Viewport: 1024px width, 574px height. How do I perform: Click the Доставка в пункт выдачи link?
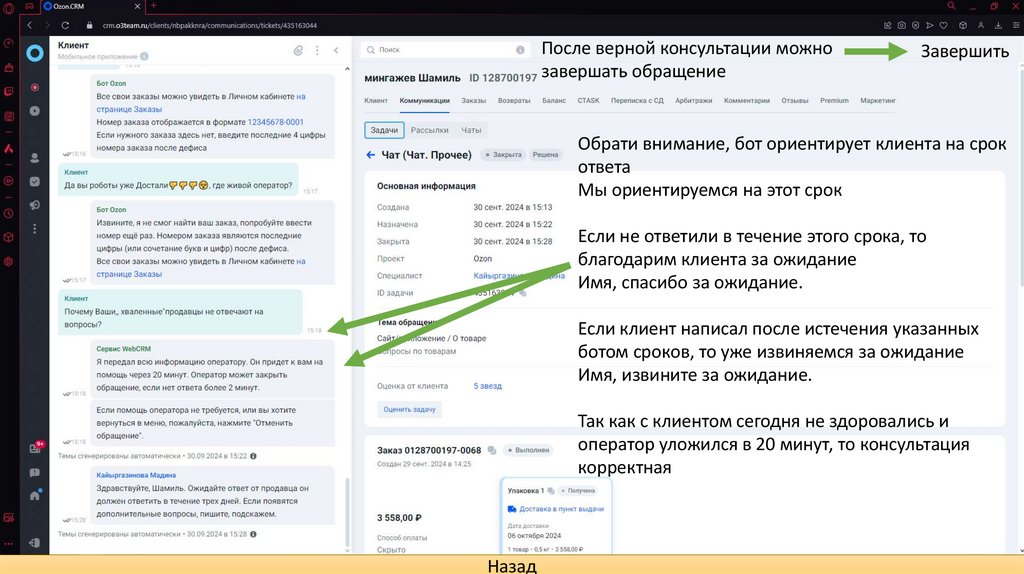point(561,509)
